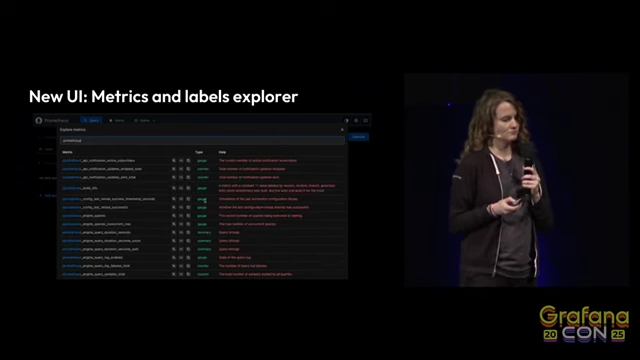This screenshot has width=640, height=360.
Task: Insert config_last_reload_successful at cursor
Action: tap(181, 207)
